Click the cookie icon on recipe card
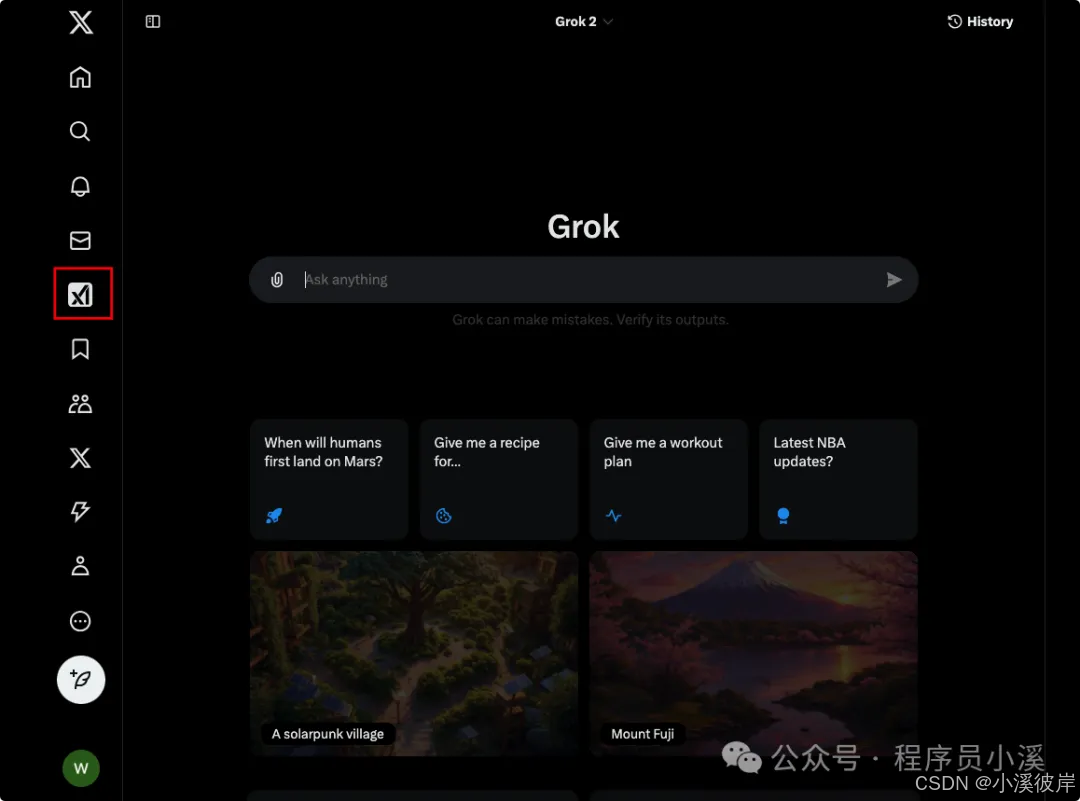1080x801 pixels. click(x=444, y=515)
